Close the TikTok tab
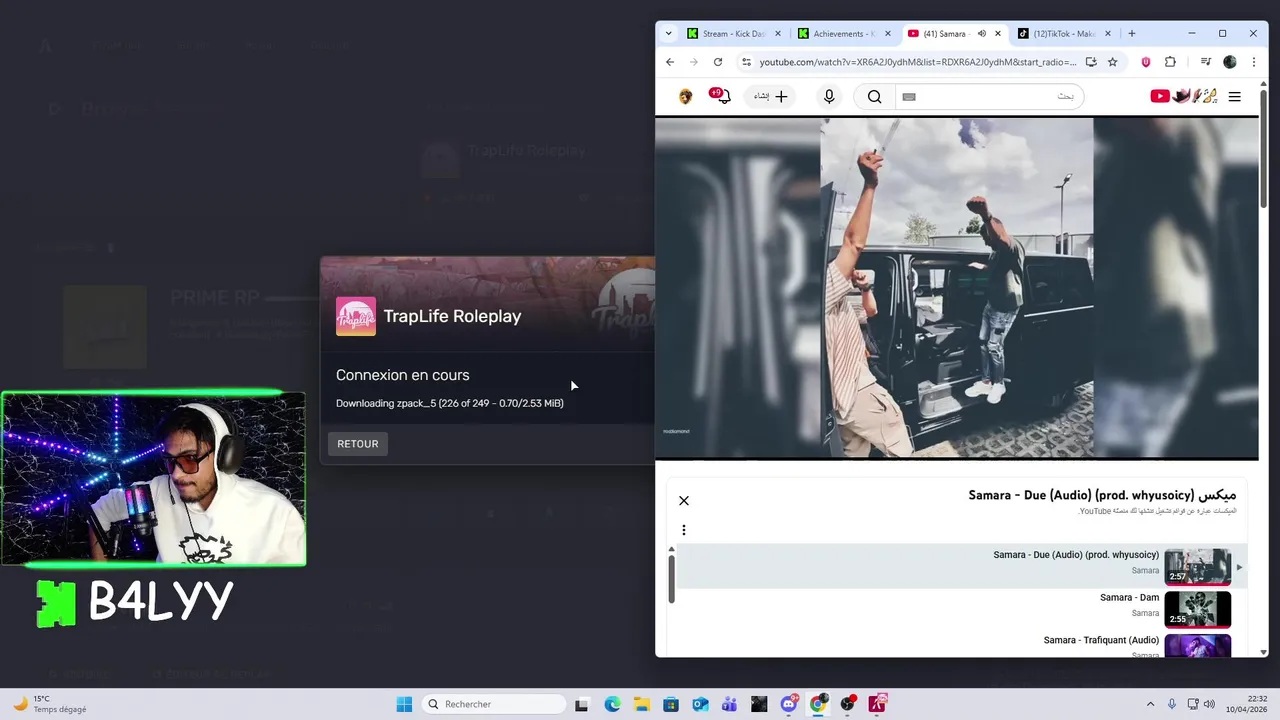 (1108, 34)
